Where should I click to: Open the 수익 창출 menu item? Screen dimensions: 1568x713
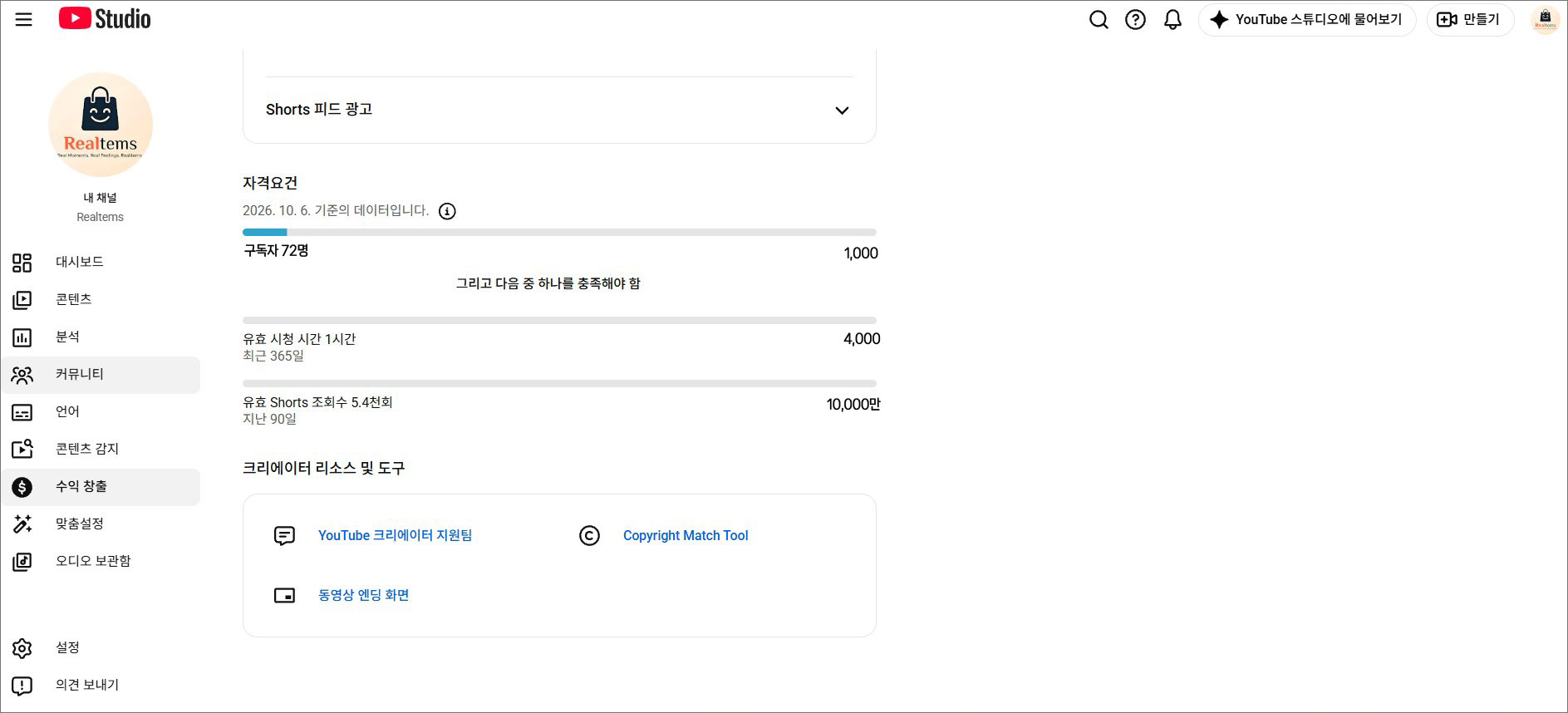click(x=101, y=486)
